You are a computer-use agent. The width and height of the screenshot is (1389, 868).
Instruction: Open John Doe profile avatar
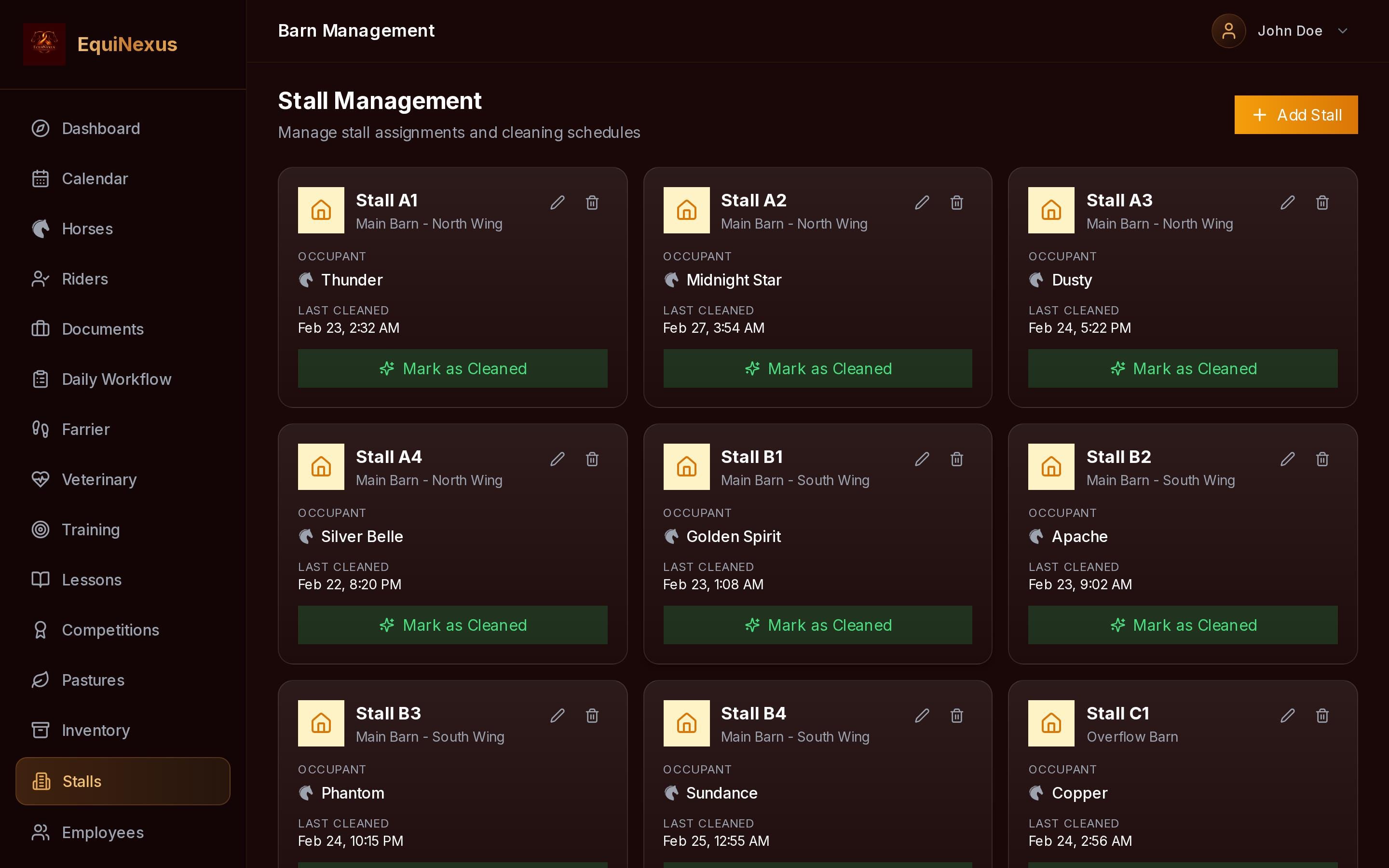pos(1228,31)
